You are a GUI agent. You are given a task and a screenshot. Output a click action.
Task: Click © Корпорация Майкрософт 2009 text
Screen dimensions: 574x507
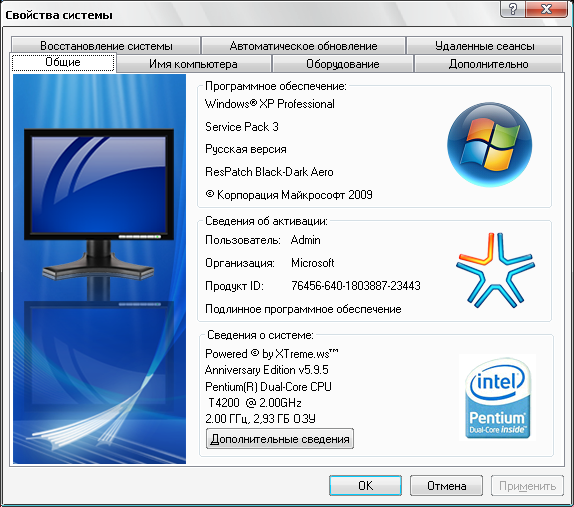click(x=289, y=195)
